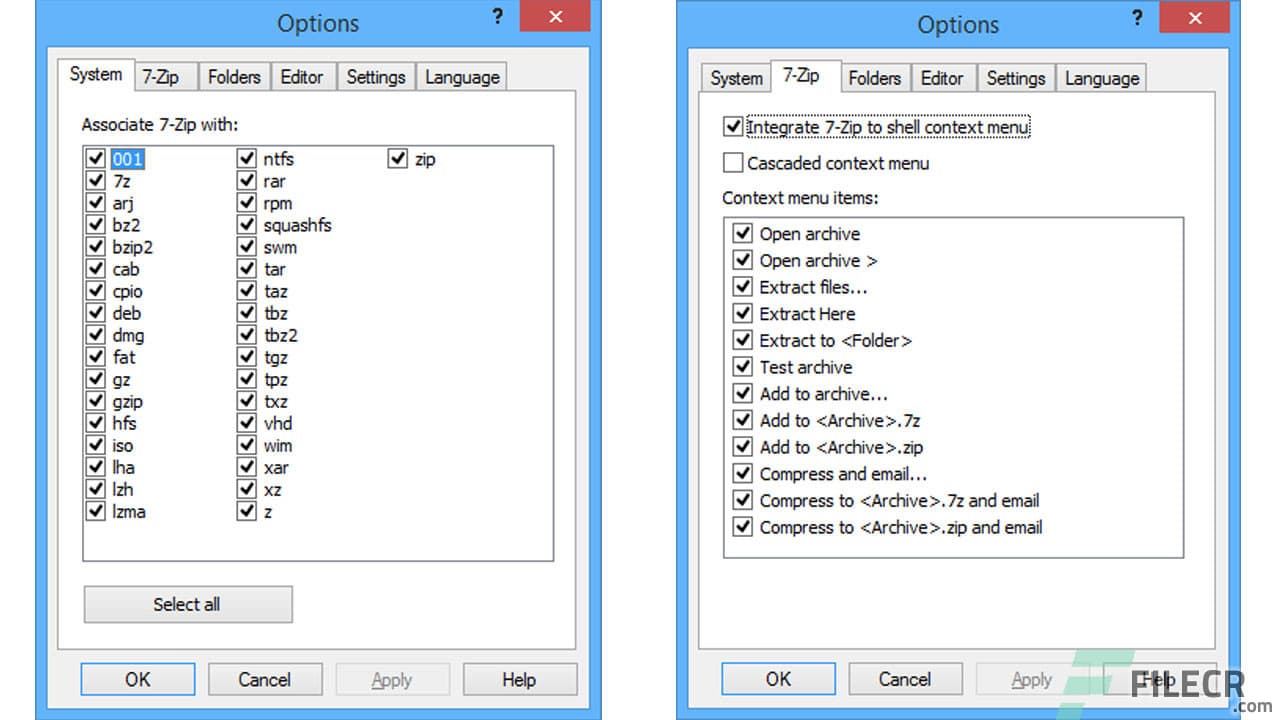Open the Settings tab
This screenshot has width=1280, height=720.
click(376, 76)
